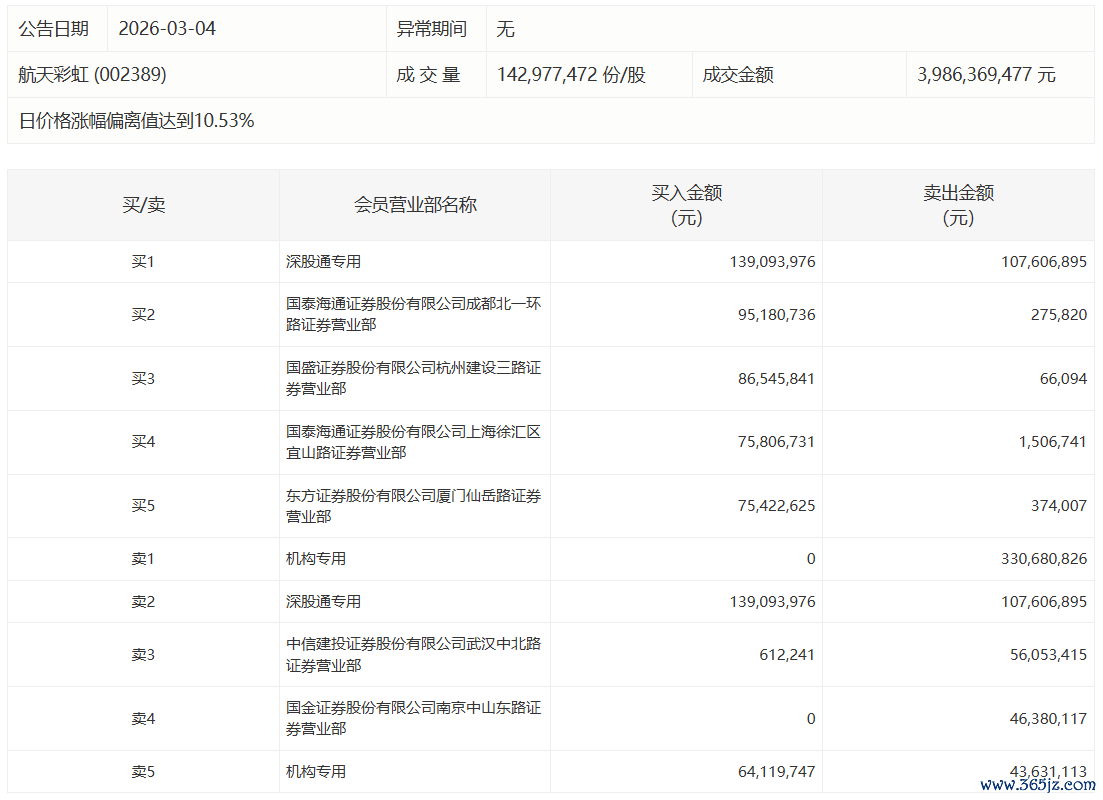The width and height of the screenshot is (1103, 800).
Task: Select buy amount 75,422,625
Action: pos(777,506)
